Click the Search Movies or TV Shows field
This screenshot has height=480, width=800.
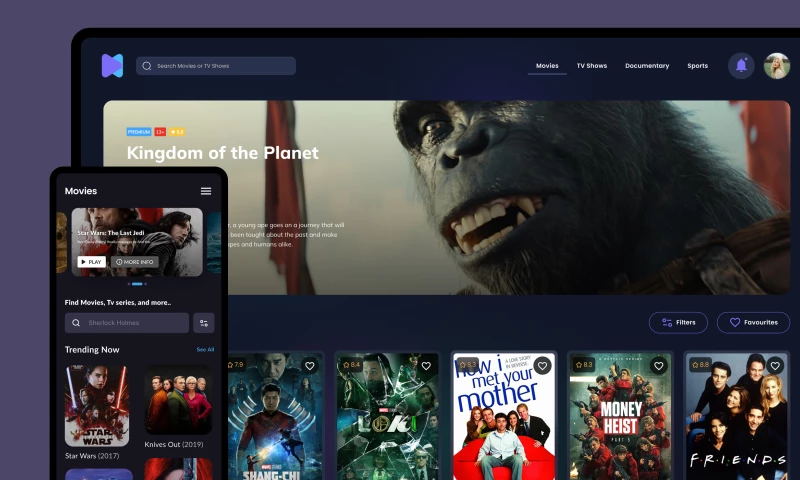216,66
